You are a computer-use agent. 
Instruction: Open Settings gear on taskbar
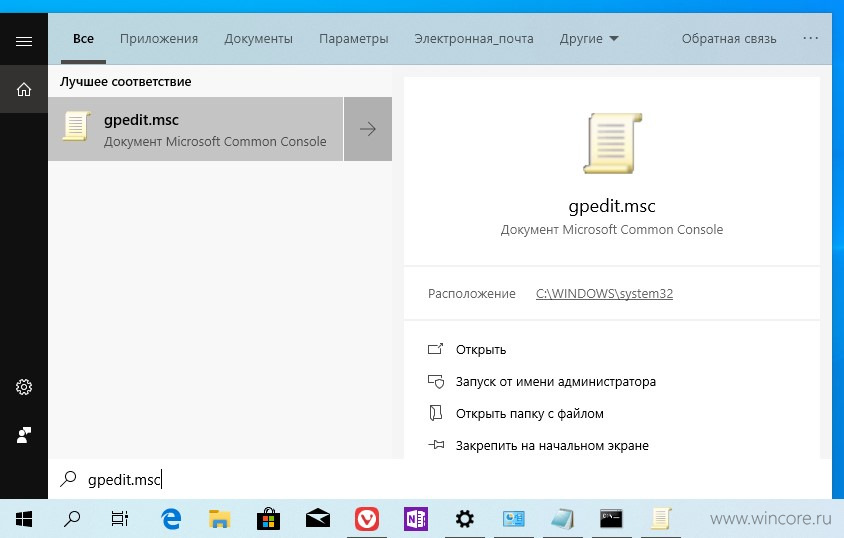(465, 519)
